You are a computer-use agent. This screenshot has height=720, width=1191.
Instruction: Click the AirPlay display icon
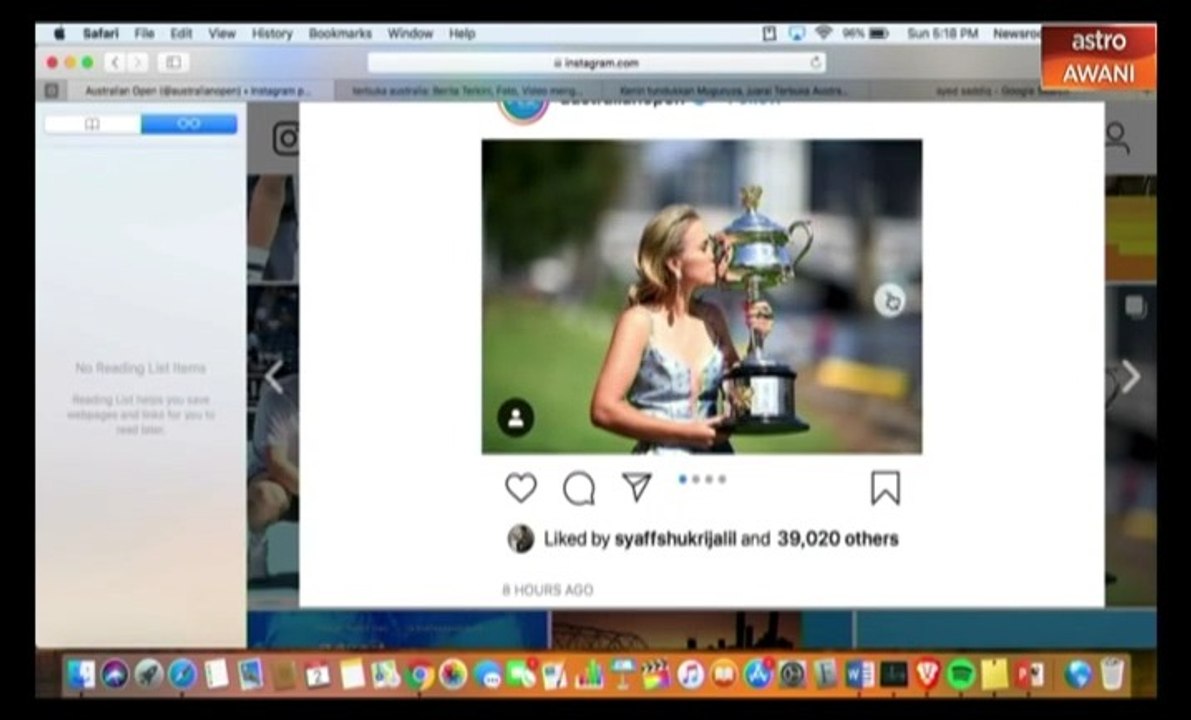pyautogui.click(x=797, y=33)
